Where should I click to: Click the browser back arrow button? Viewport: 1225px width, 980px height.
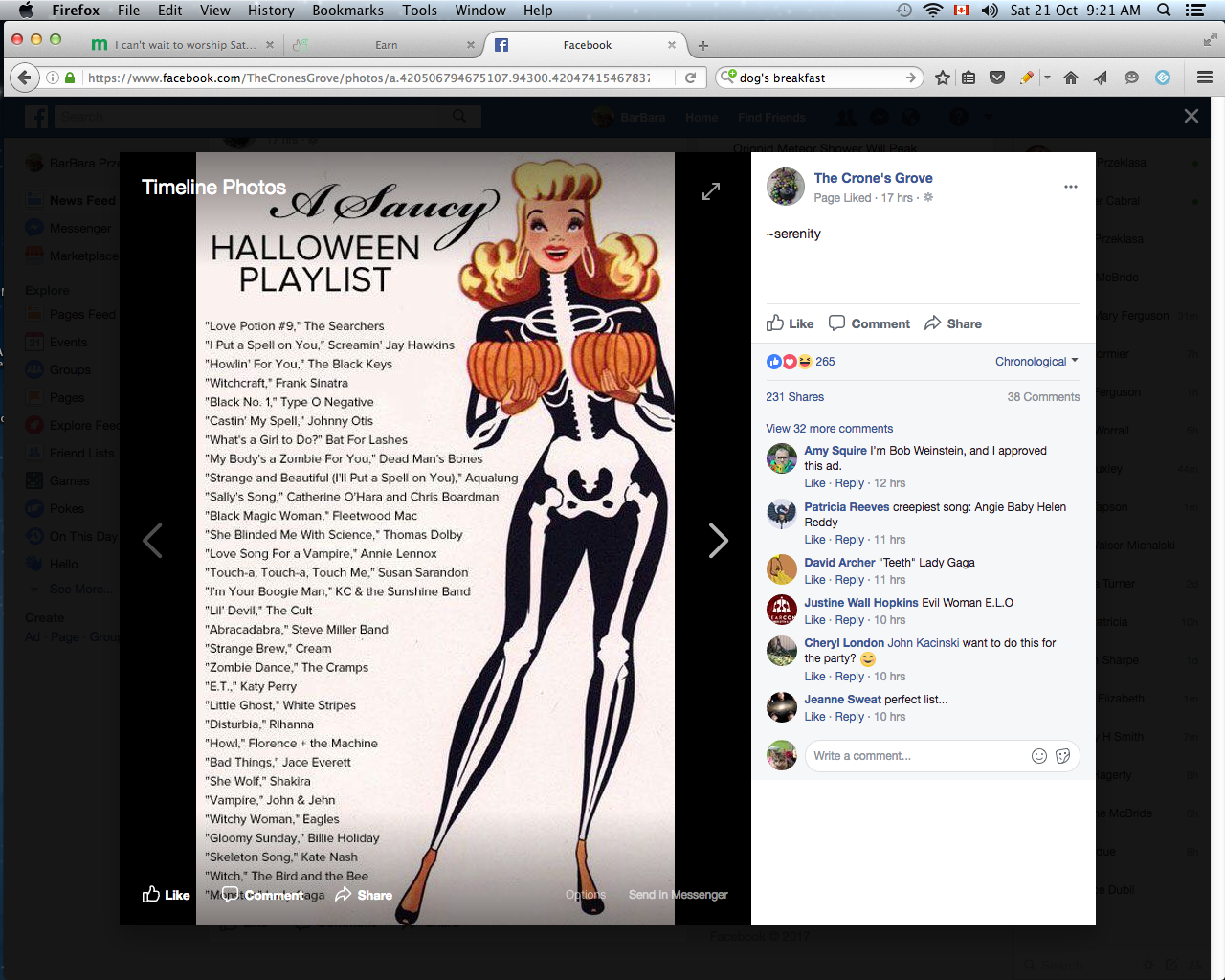(x=24, y=78)
